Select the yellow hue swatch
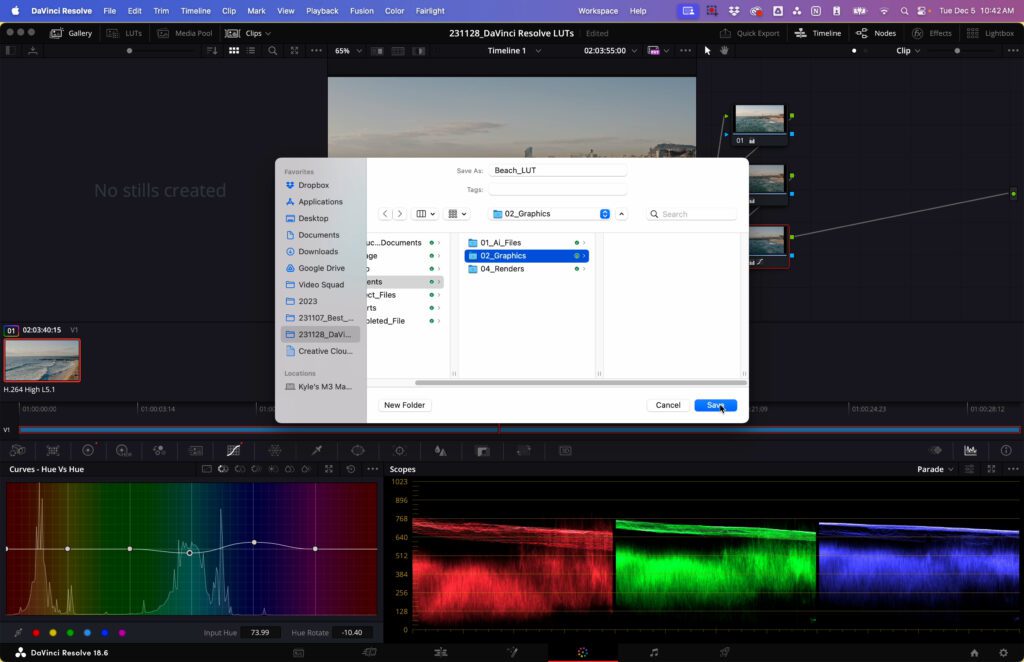Viewport: 1024px width, 662px height. click(53, 633)
